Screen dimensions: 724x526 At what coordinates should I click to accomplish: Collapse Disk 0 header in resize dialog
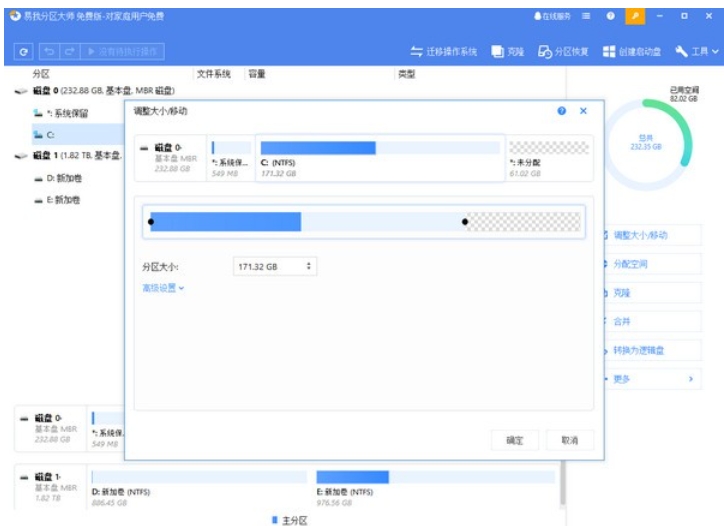click(x=144, y=148)
